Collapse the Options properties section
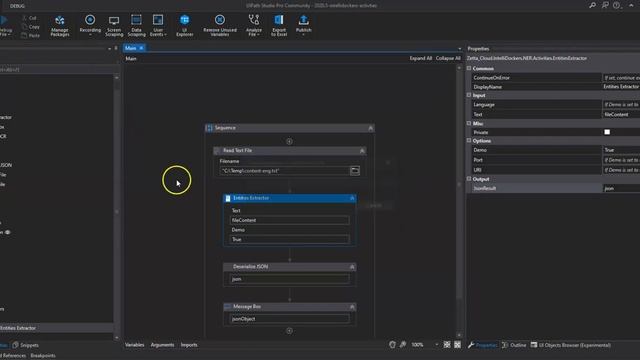Screen dimensions: 640x360 [469, 140]
